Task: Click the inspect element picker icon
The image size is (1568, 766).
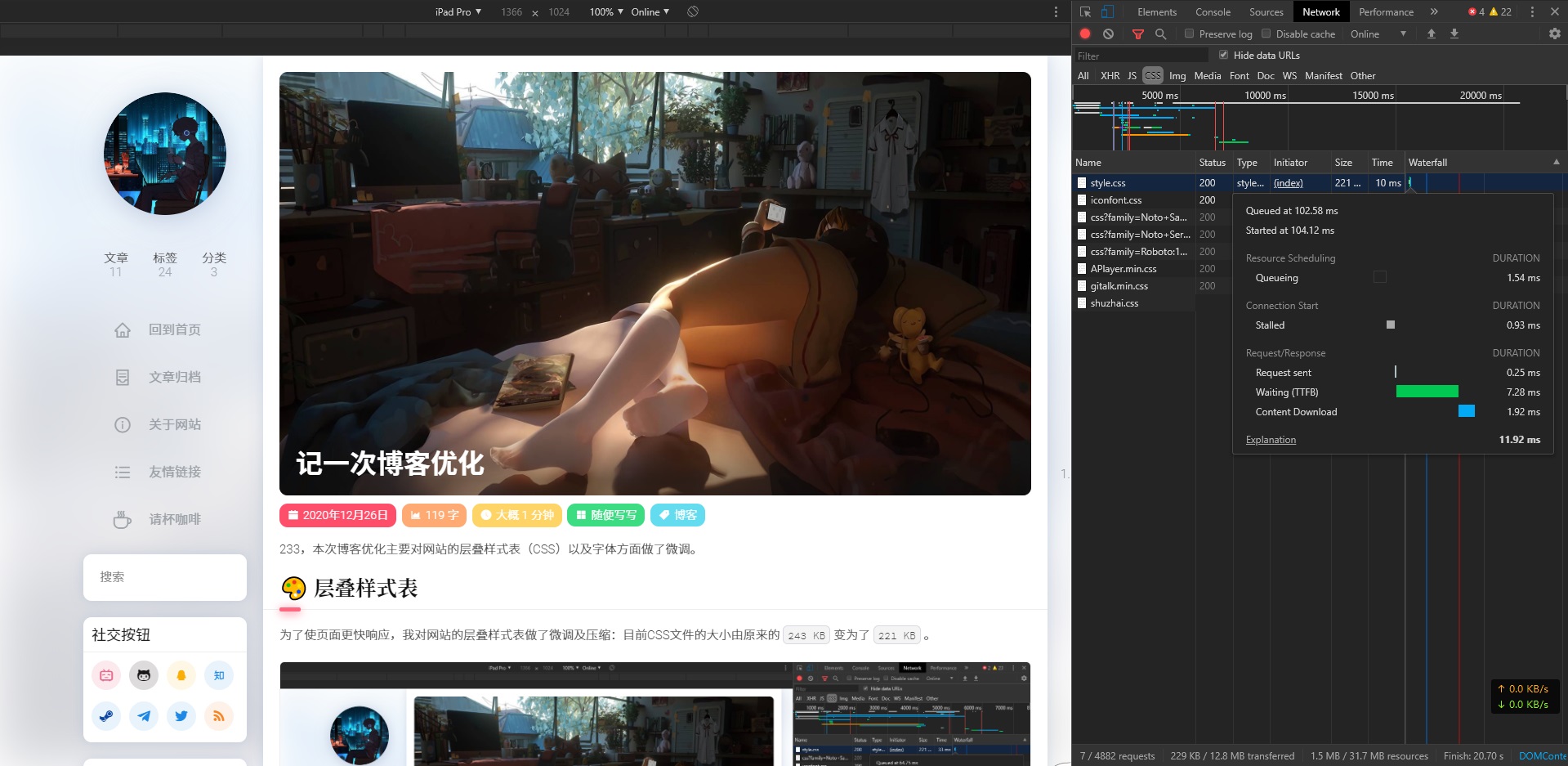Action: tap(1085, 11)
